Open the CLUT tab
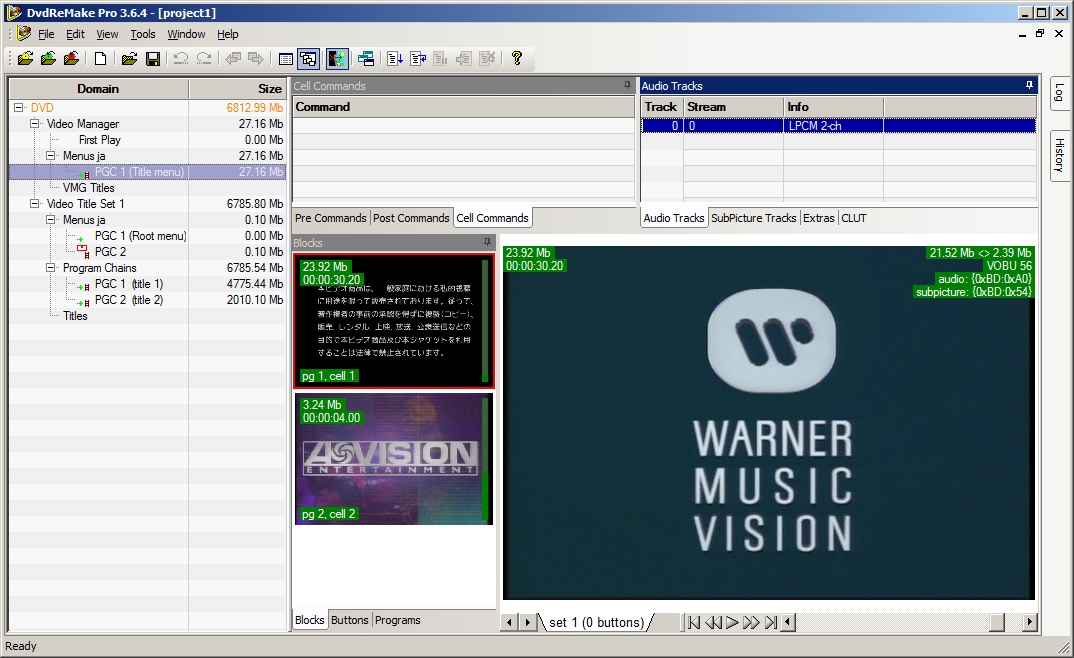 click(x=853, y=218)
